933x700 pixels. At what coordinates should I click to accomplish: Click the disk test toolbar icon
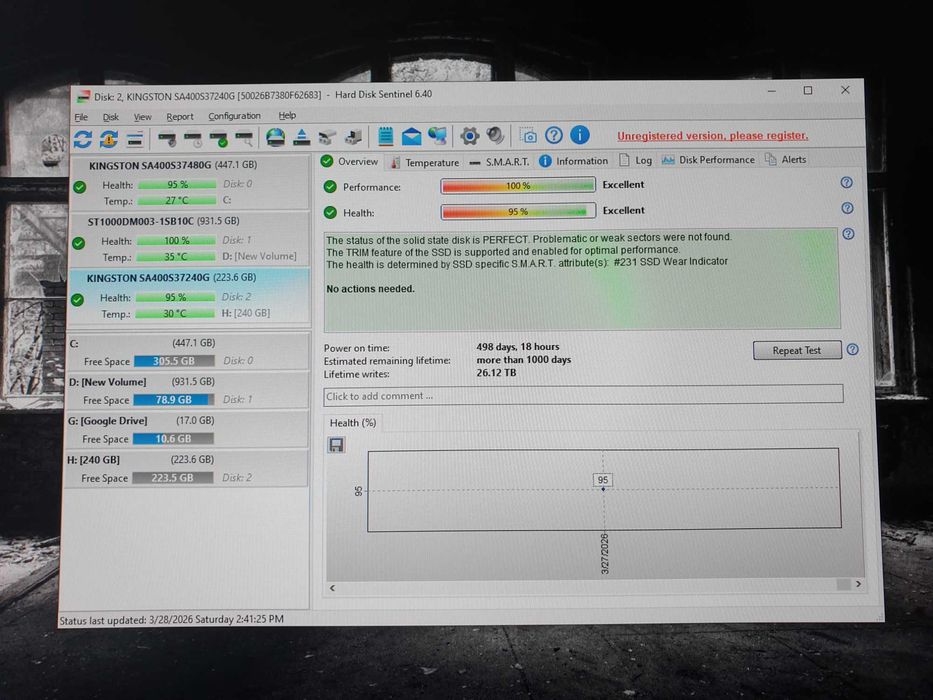point(167,139)
